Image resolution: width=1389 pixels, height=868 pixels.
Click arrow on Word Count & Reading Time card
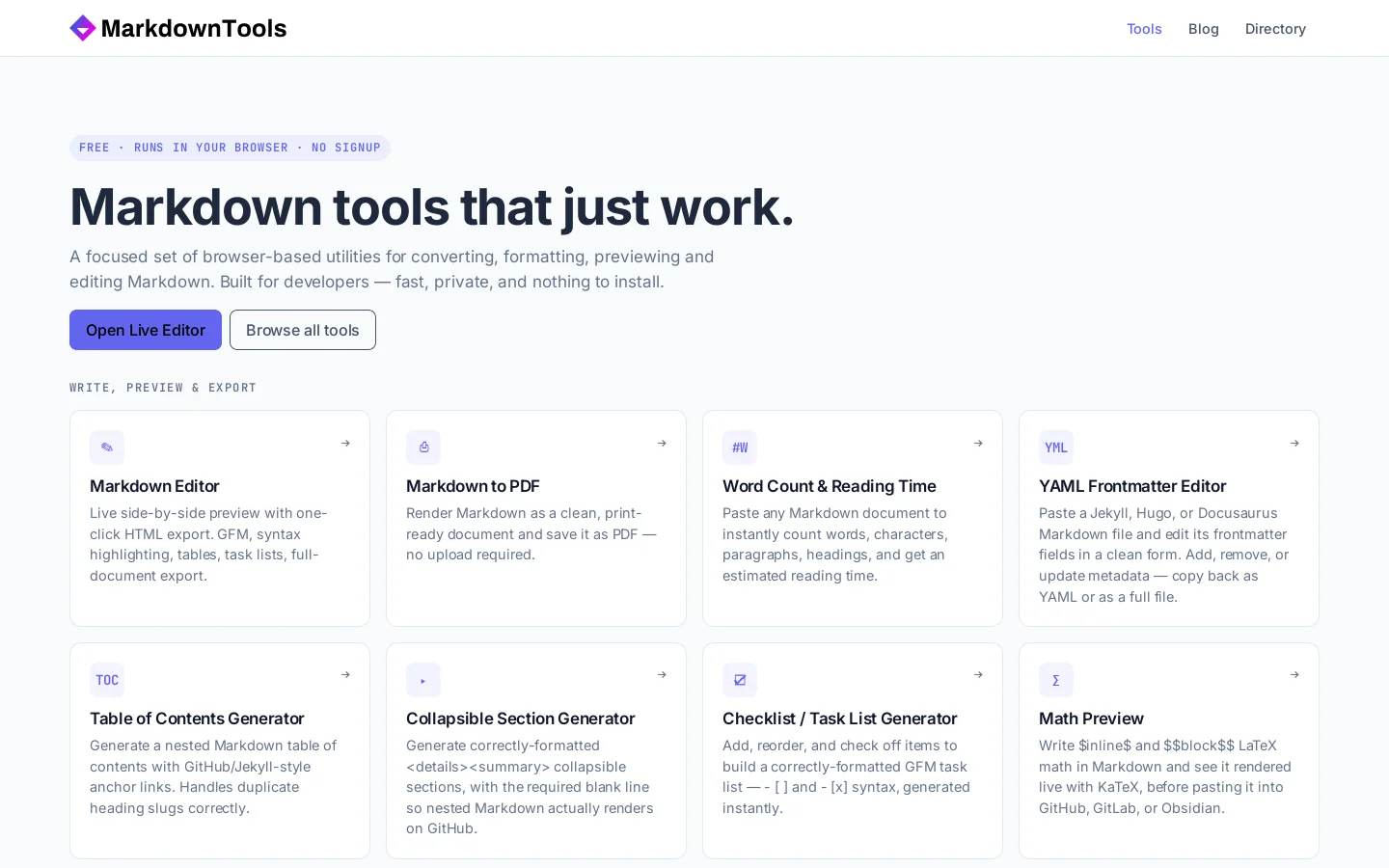point(978,444)
